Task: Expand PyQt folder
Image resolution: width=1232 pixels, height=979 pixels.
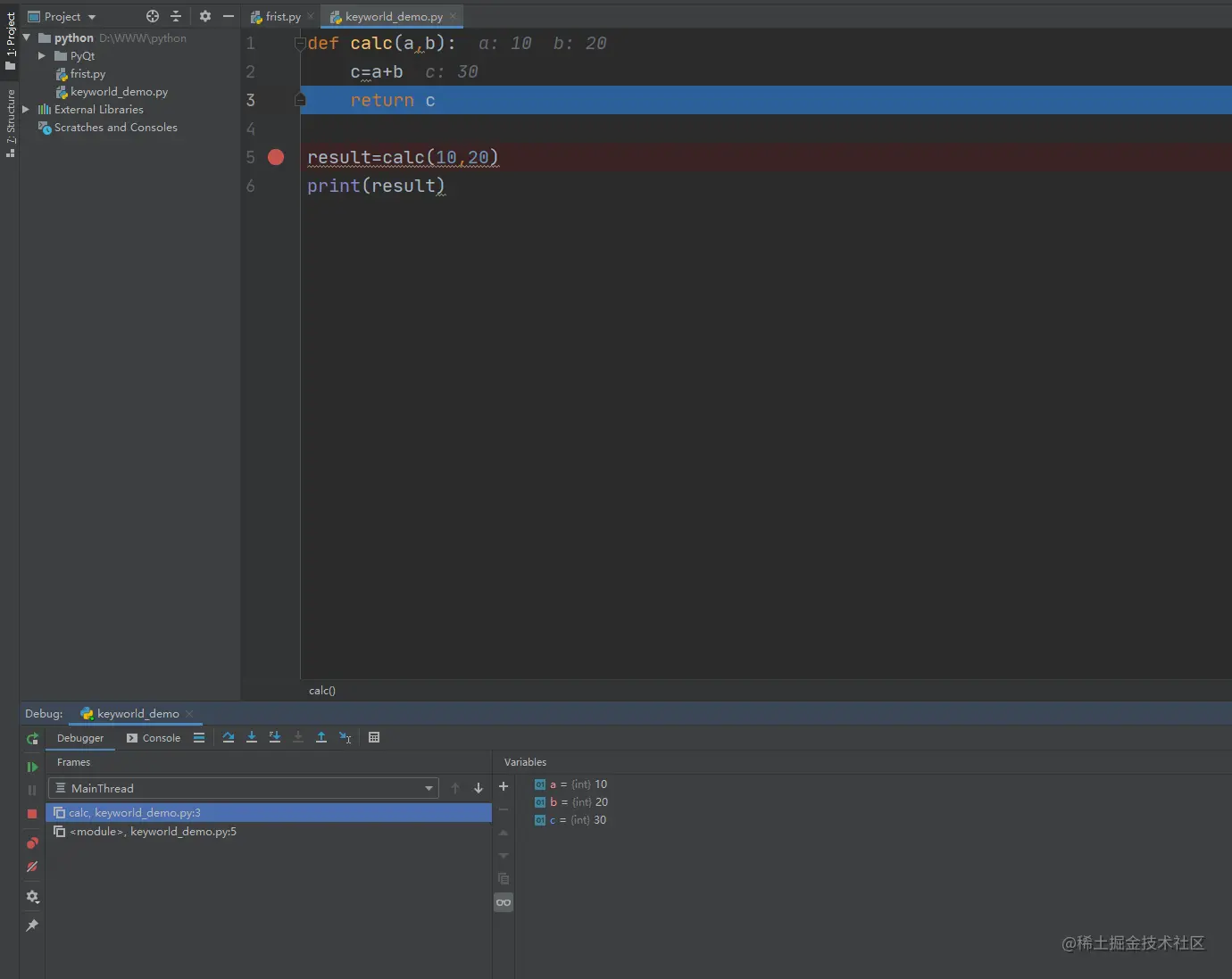Action: (x=42, y=55)
